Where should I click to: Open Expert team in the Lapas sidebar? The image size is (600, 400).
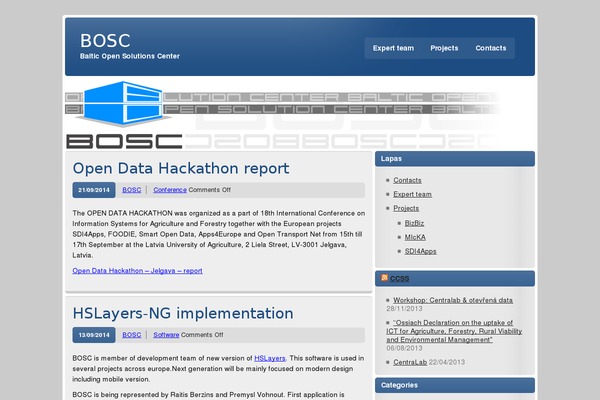pyautogui.click(x=412, y=194)
